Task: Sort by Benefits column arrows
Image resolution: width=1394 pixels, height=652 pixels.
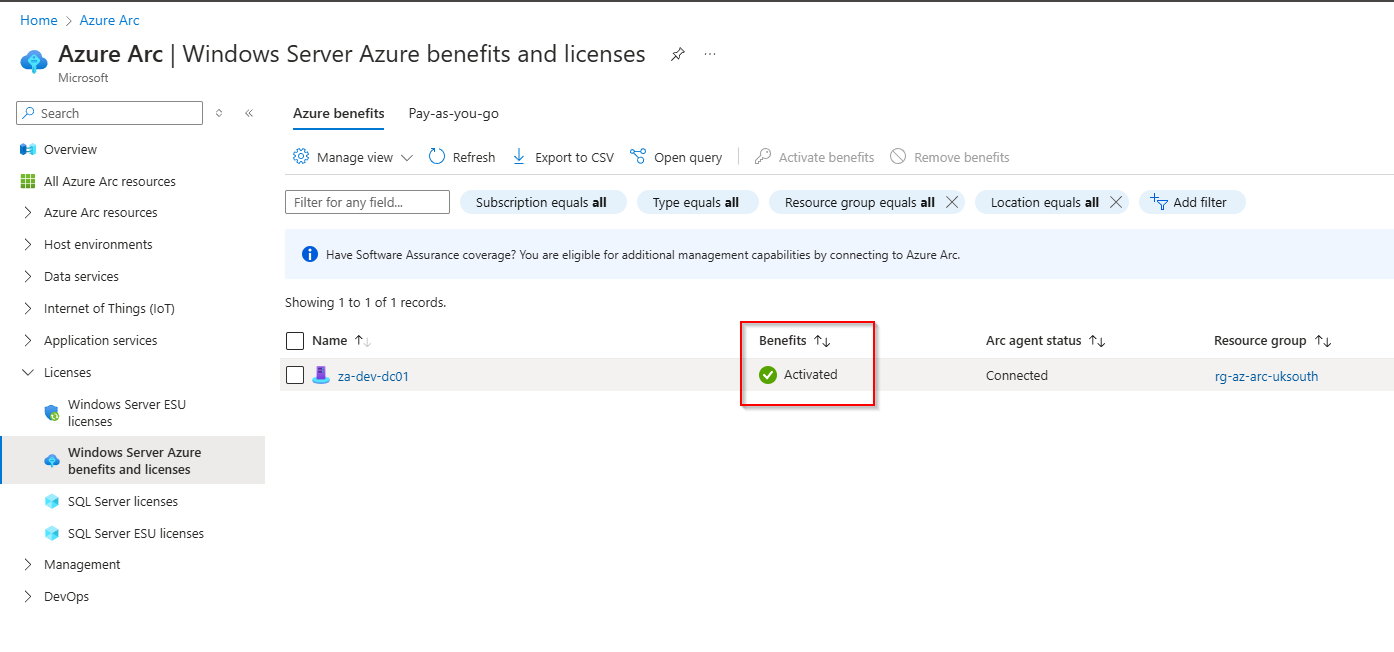Action: (822, 341)
